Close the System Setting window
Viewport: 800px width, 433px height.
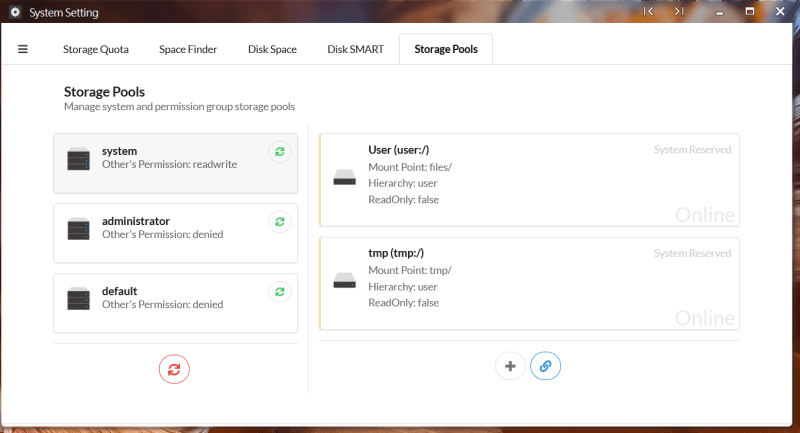click(780, 11)
